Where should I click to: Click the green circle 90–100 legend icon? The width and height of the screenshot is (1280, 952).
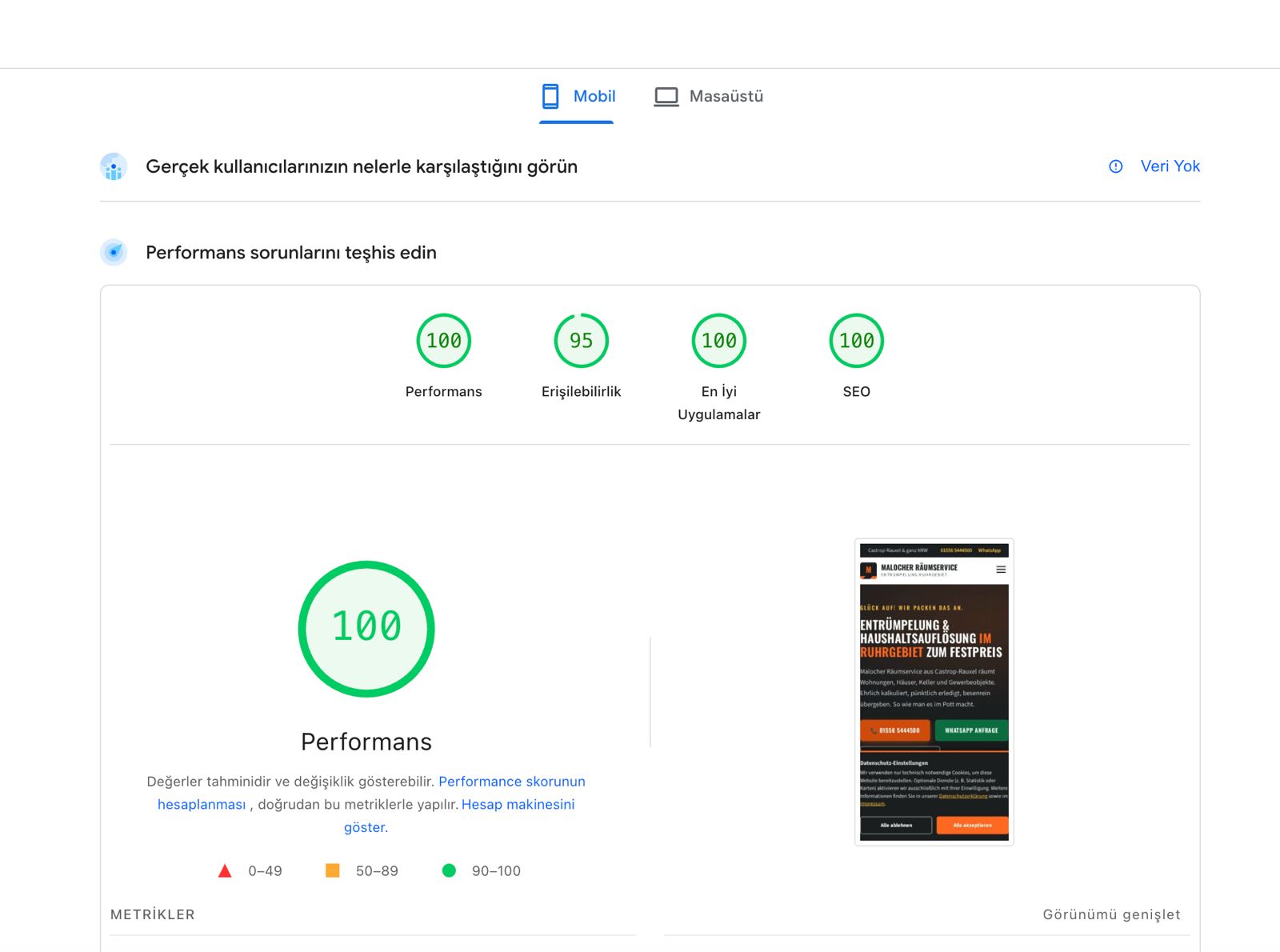click(x=450, y=870)
